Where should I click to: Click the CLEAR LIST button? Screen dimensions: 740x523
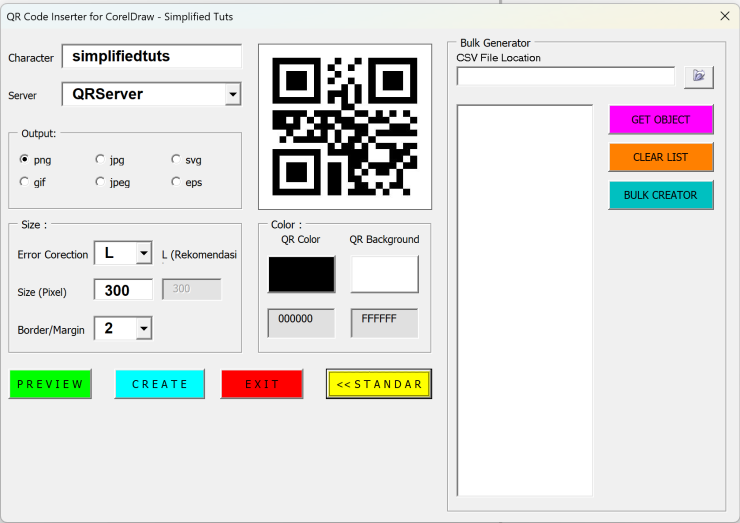pyautogui.click(x=661, y=157)
